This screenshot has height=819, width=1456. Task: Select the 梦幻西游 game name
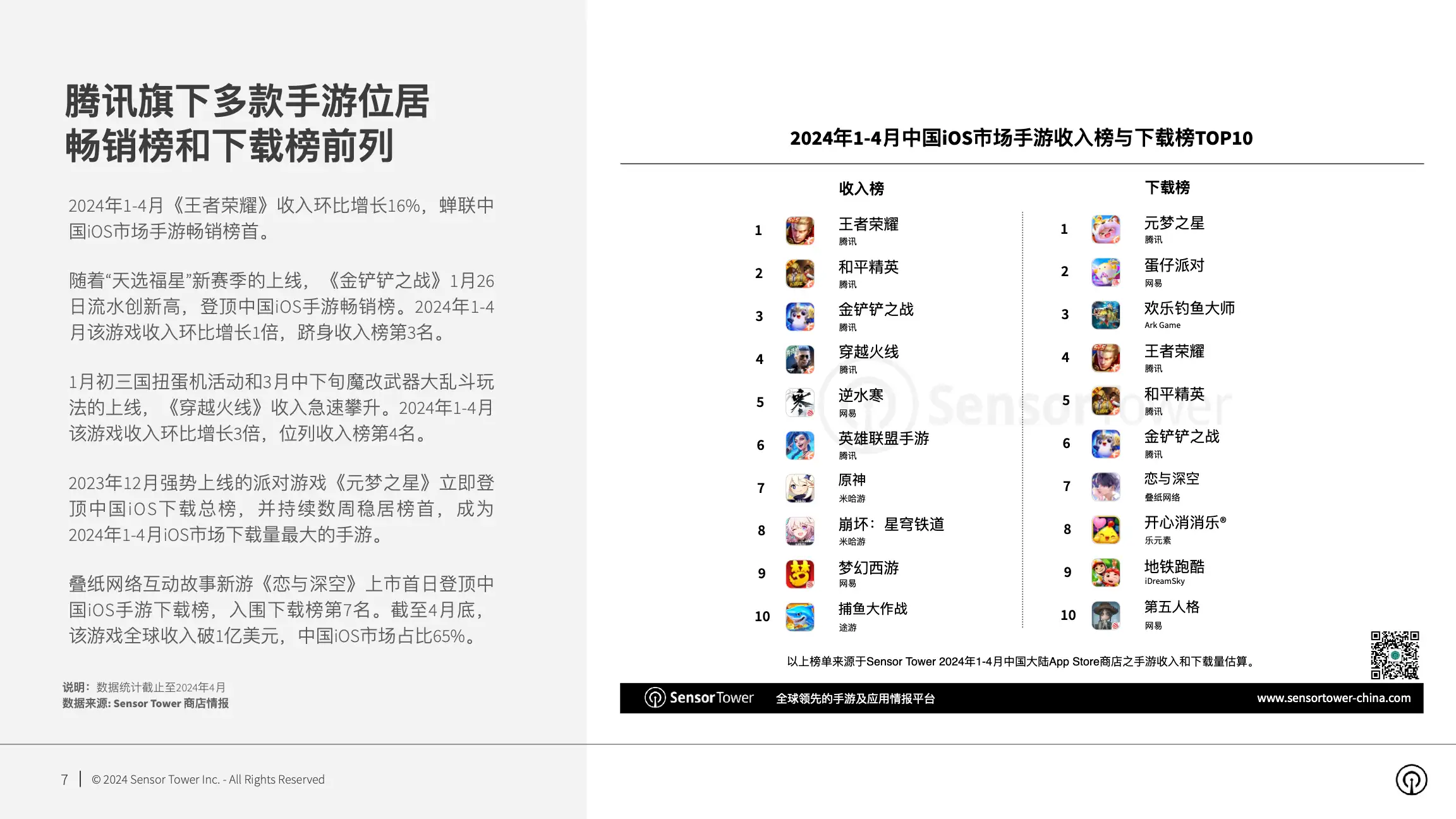pos(868,568)
